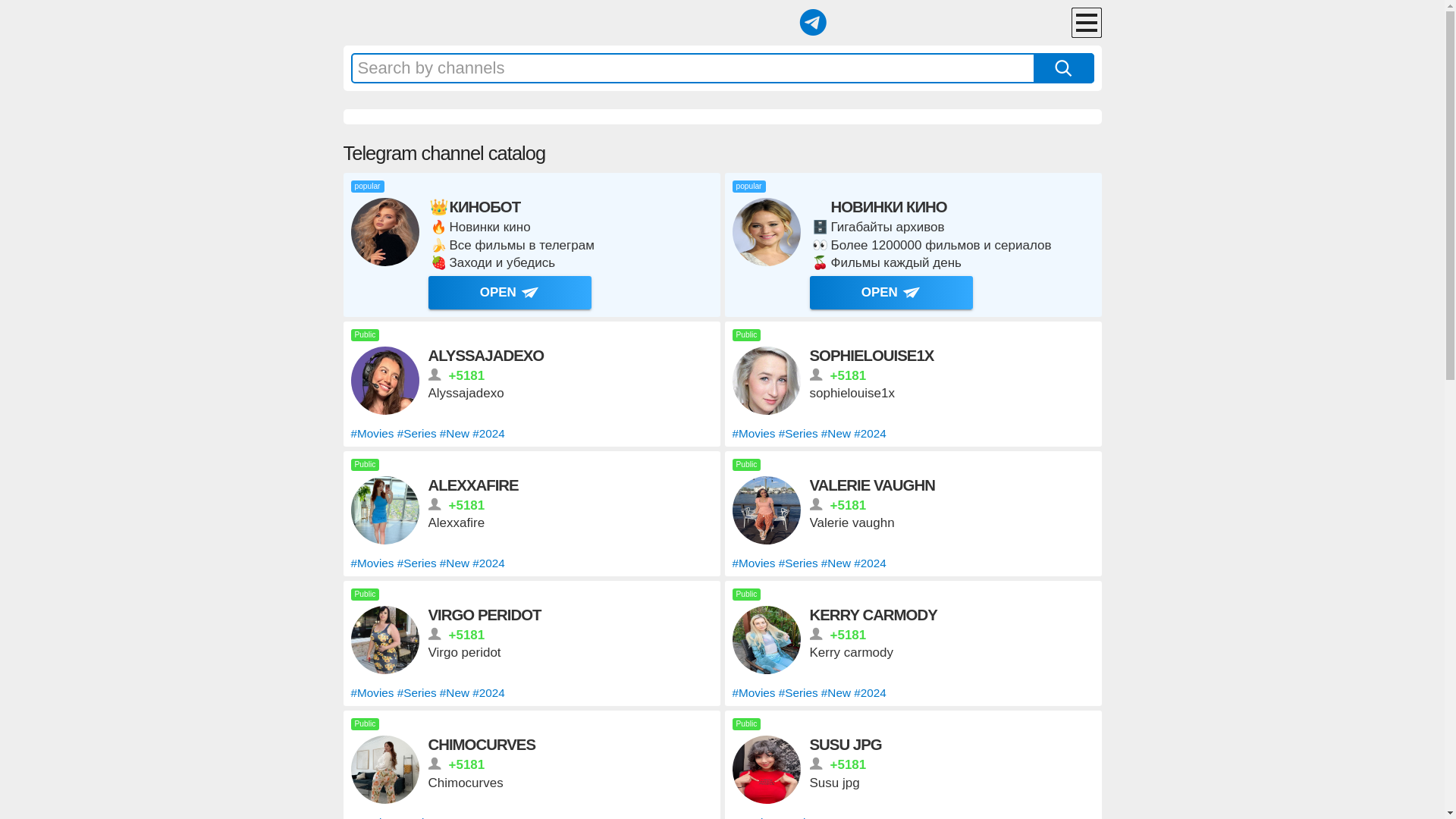Open the hamburger menu

1086,23
